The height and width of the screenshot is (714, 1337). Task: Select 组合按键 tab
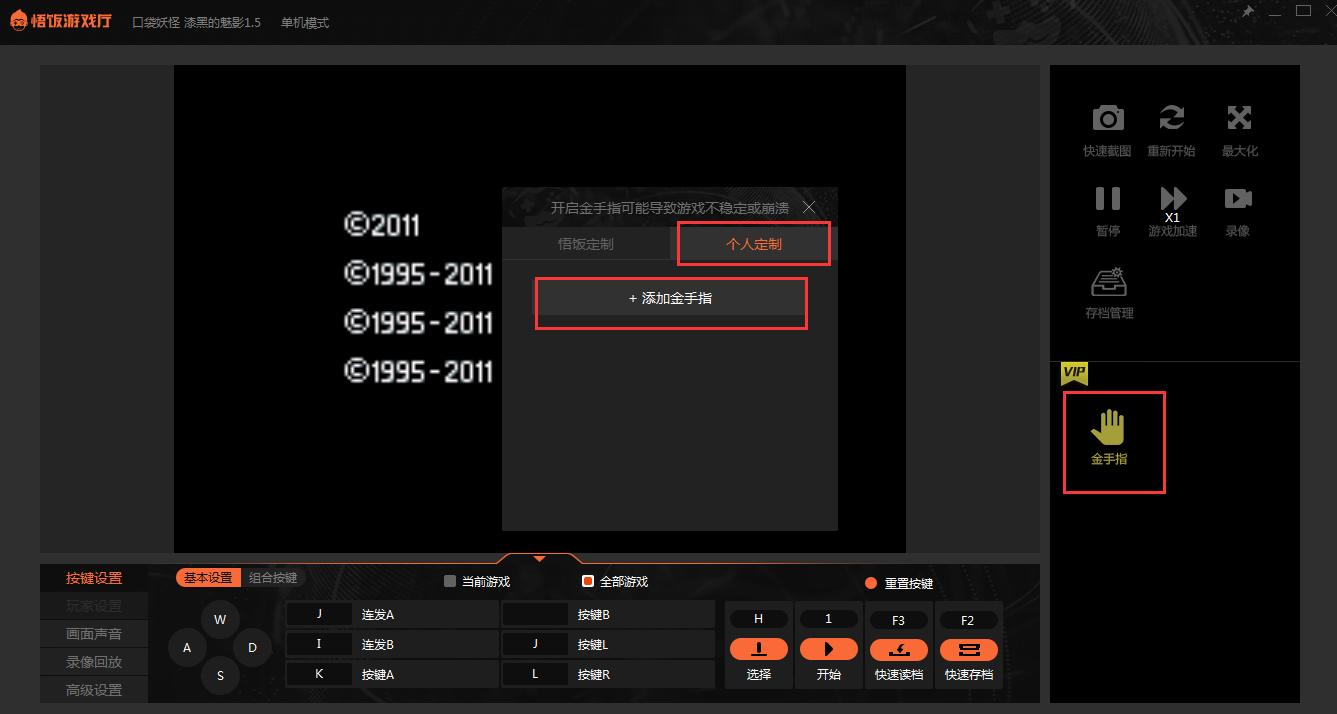[x=272, y=578]
